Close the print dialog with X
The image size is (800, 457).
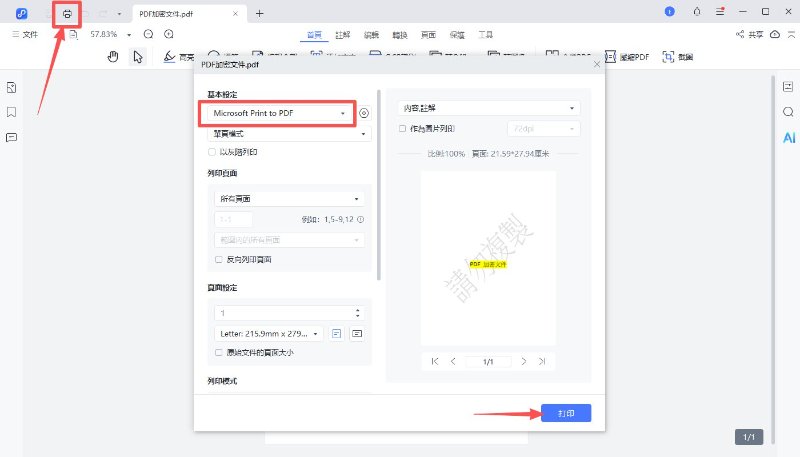597,64
